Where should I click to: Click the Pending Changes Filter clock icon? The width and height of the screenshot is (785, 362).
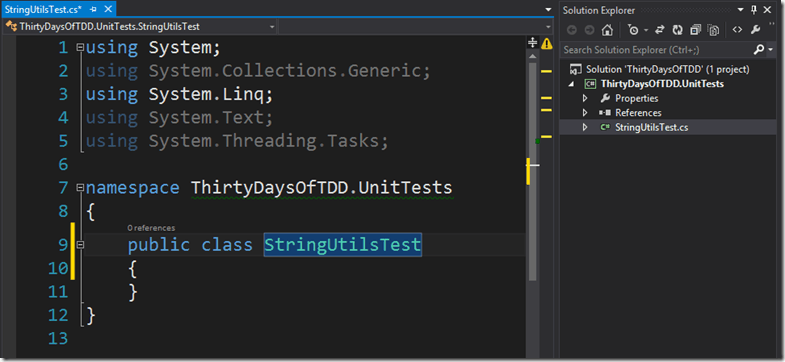[x=633, y=30]
